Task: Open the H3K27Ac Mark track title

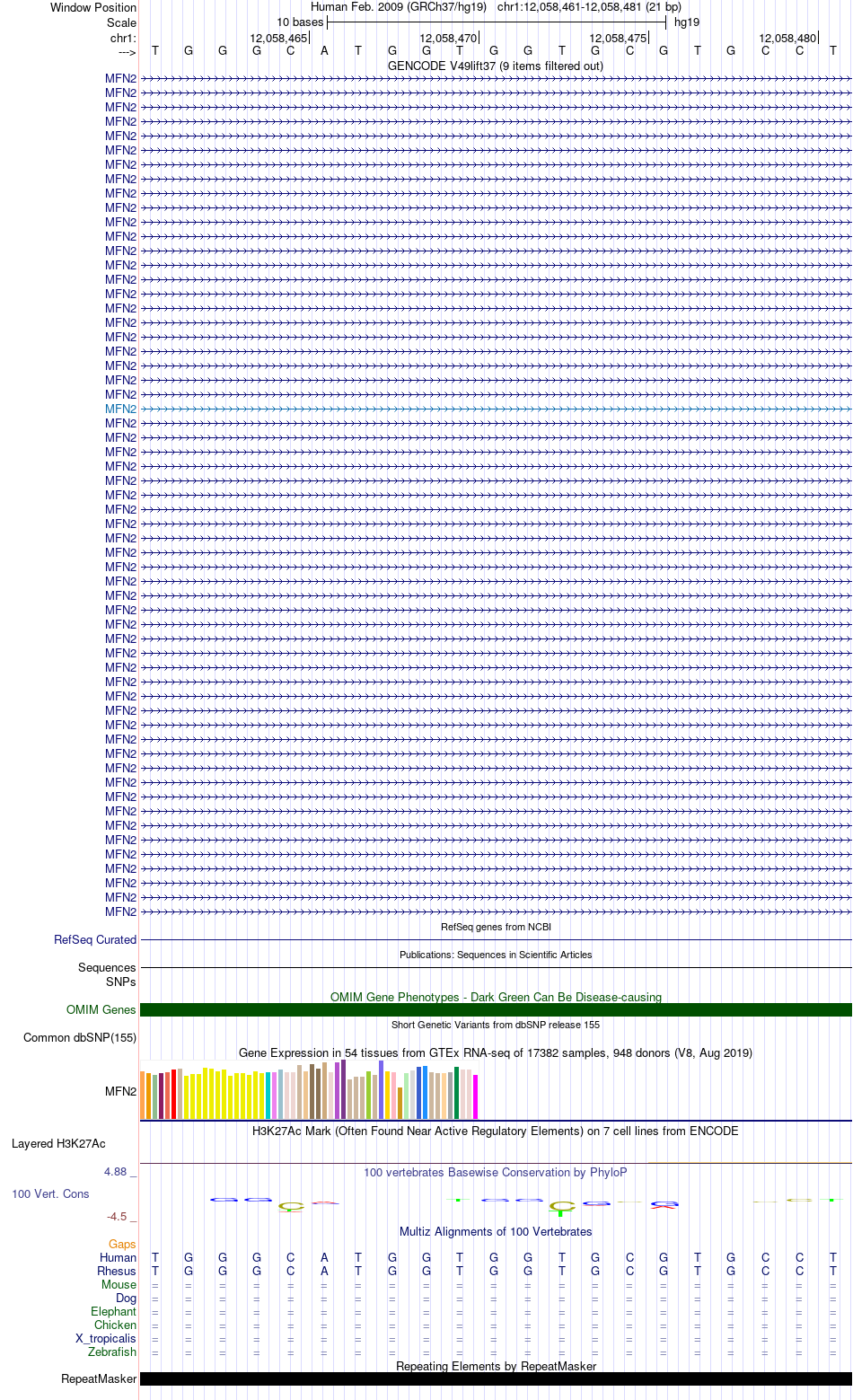Action: click(496, 1131)
